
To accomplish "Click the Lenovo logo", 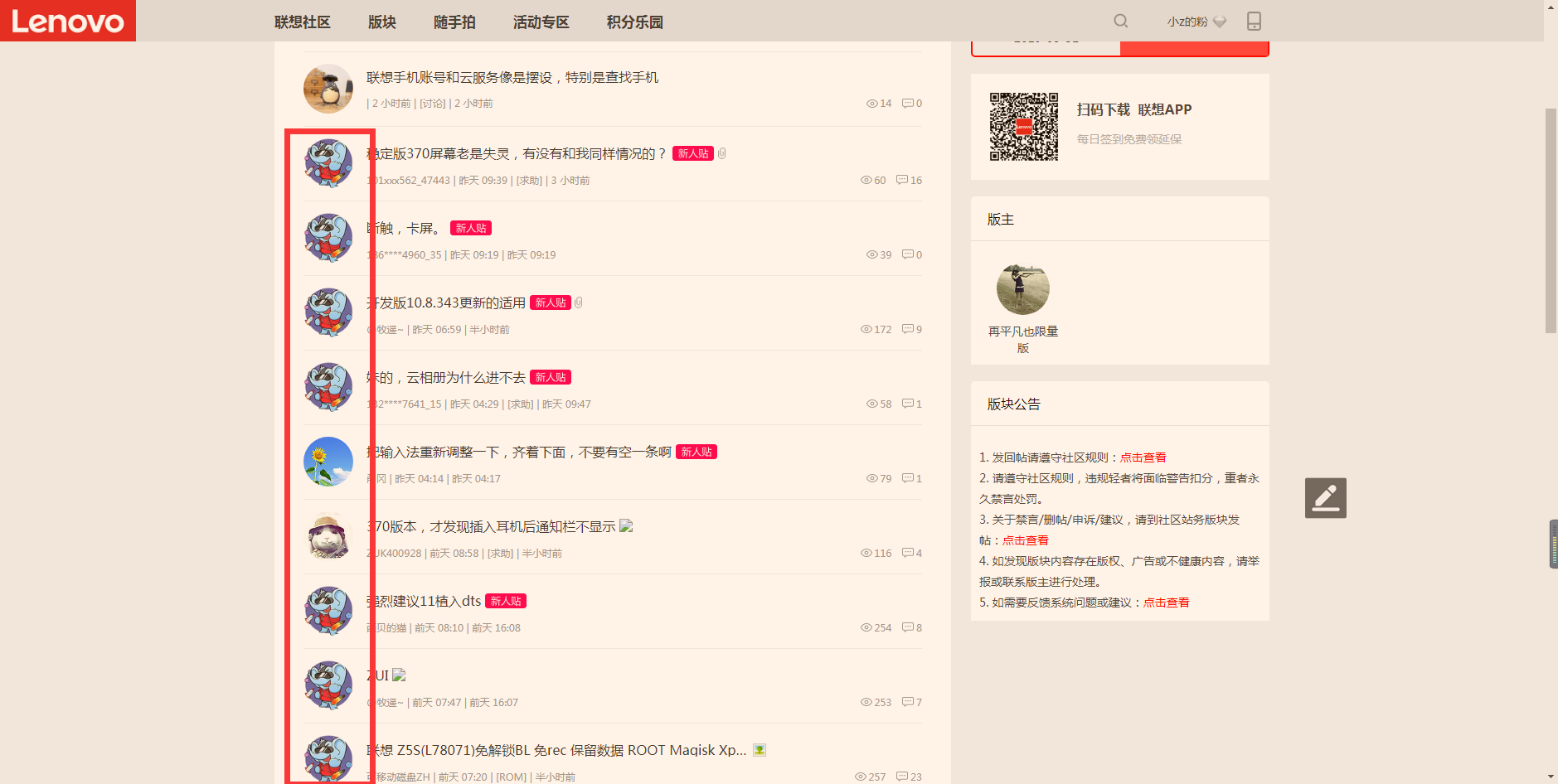I will pos(68,21).
